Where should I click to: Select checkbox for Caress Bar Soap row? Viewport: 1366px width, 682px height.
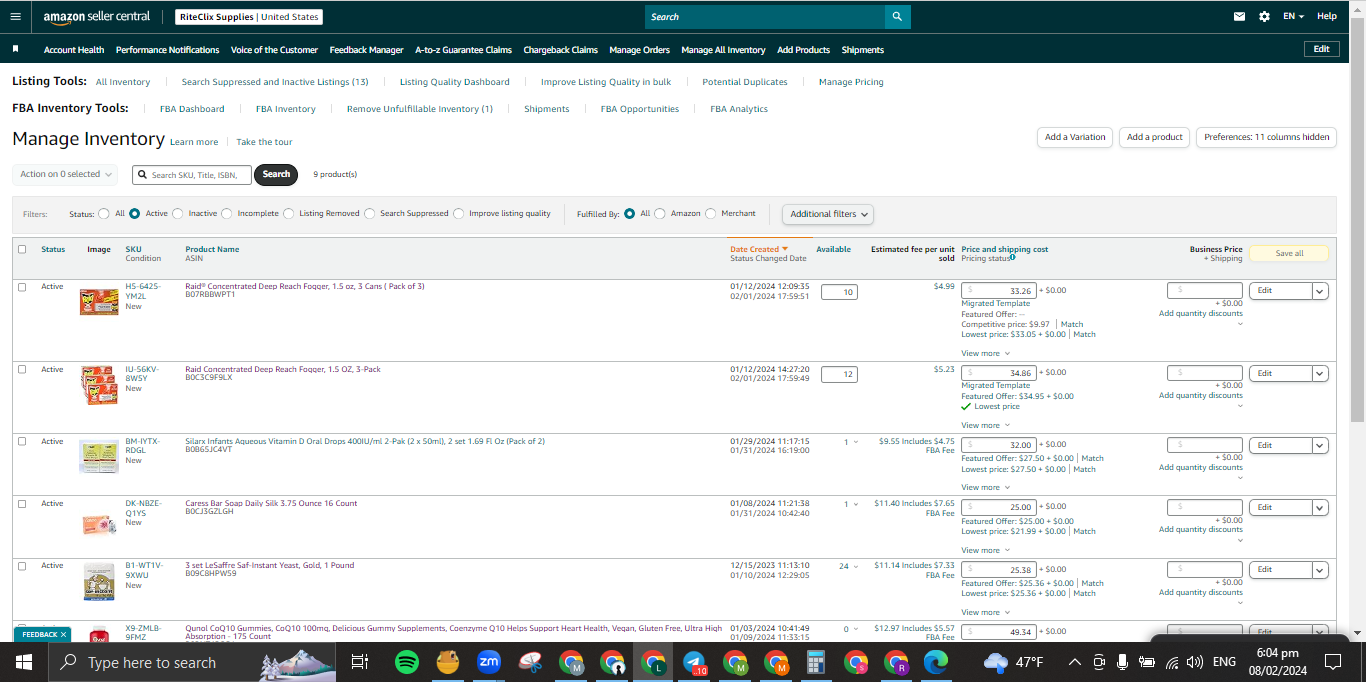(x=22, y=504)
